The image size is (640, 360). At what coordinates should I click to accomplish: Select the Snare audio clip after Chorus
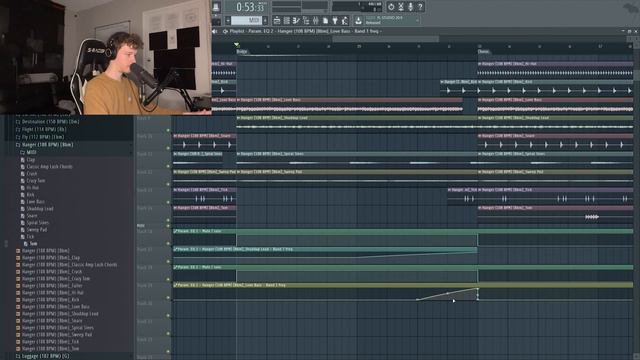555,142
